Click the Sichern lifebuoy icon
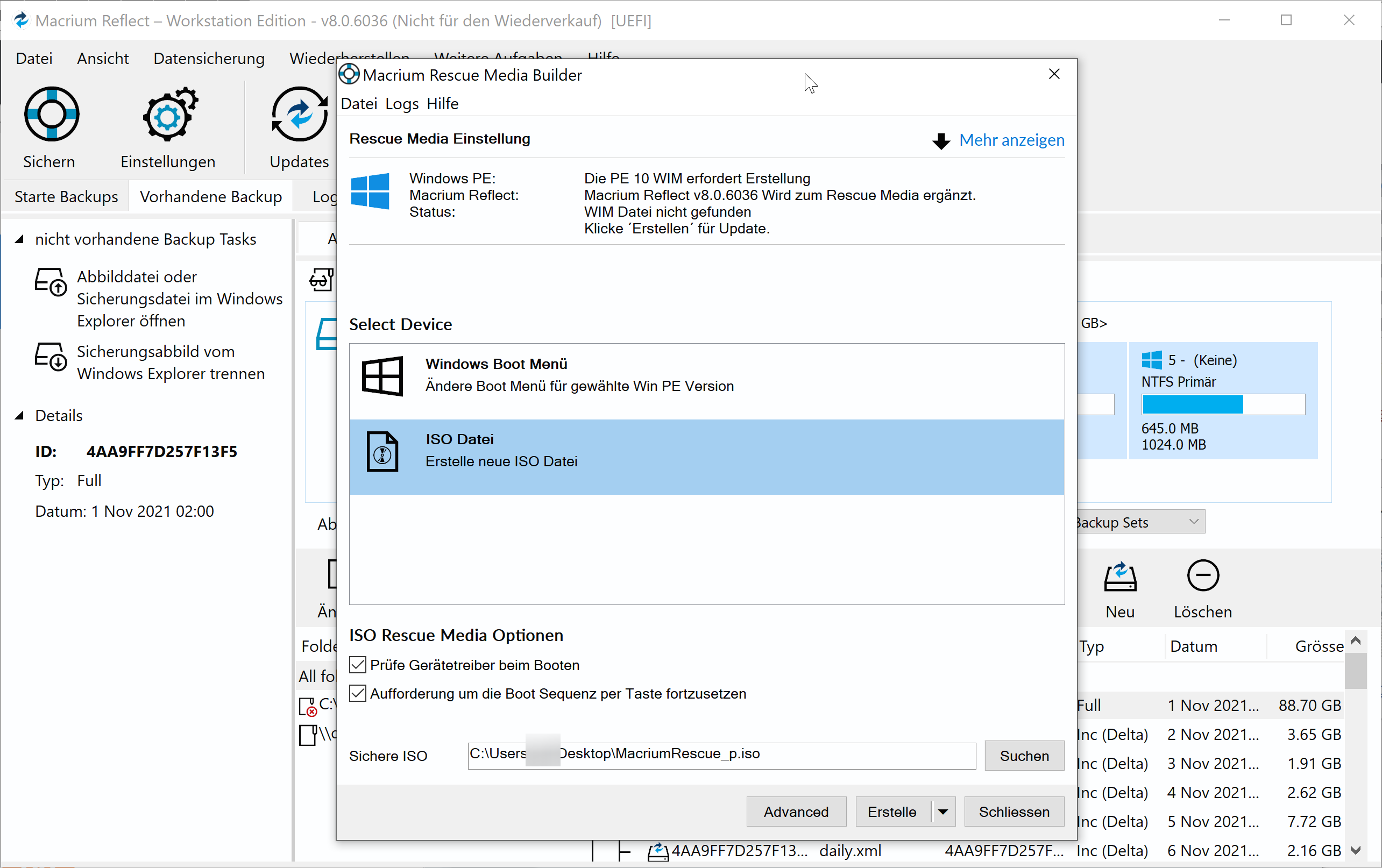The image size is (1382, 868). click(51, 114)
